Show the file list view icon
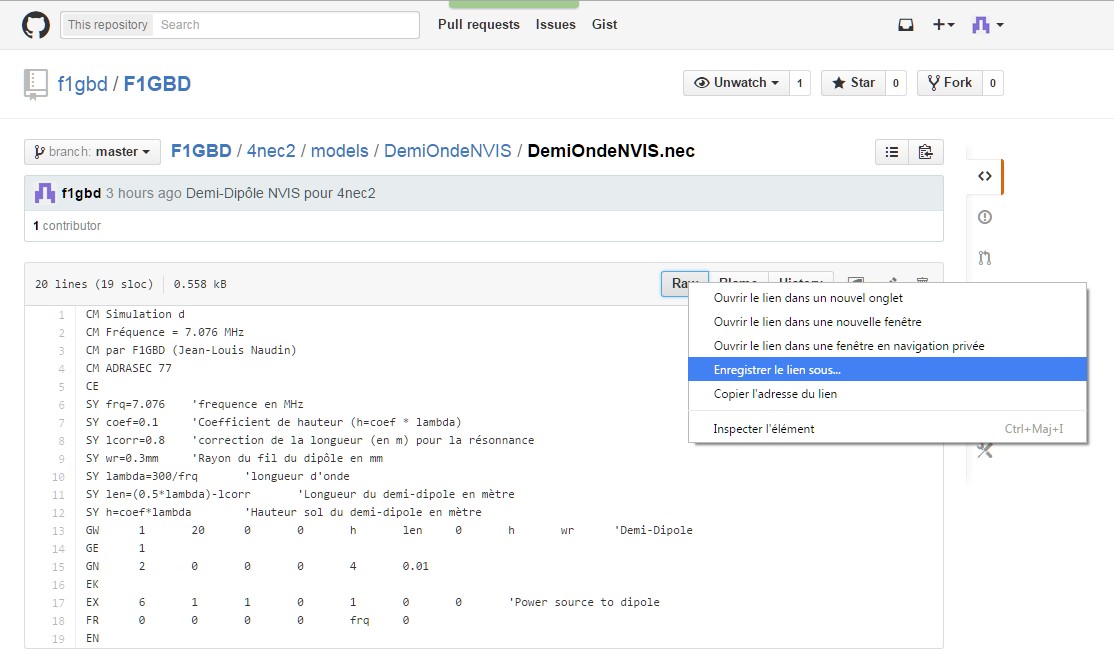 [892, 152]
